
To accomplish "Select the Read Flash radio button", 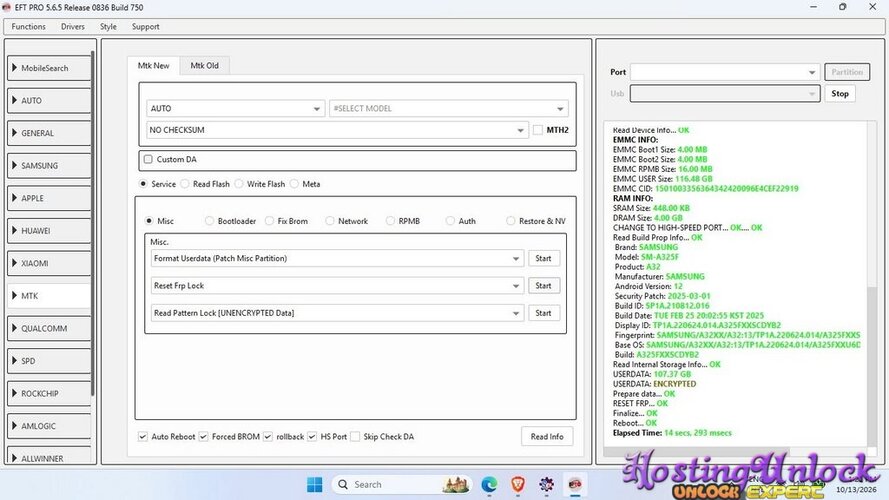I will pos(185,184).
